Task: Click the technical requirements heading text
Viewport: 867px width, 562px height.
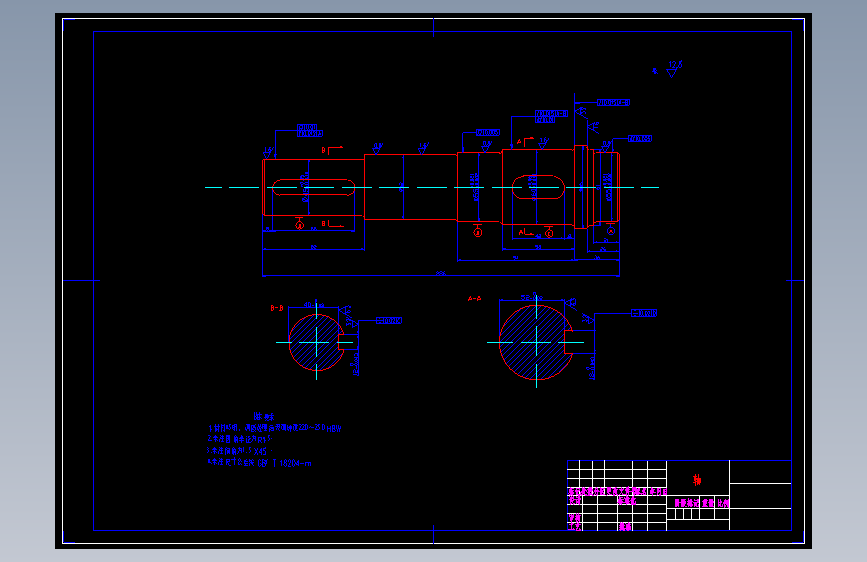Action: 264,417
